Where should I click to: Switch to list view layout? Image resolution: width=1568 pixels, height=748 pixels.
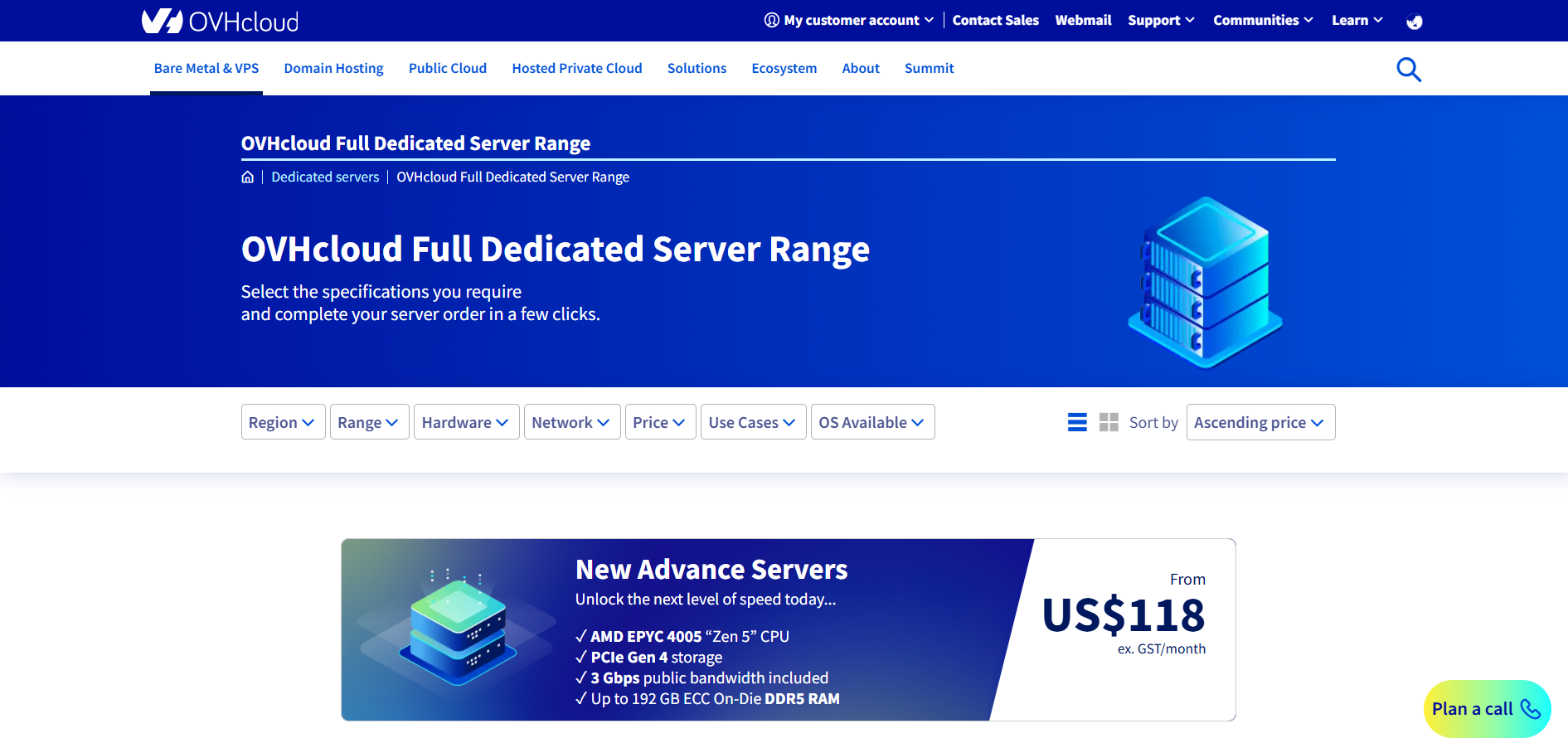[1076, 422]
